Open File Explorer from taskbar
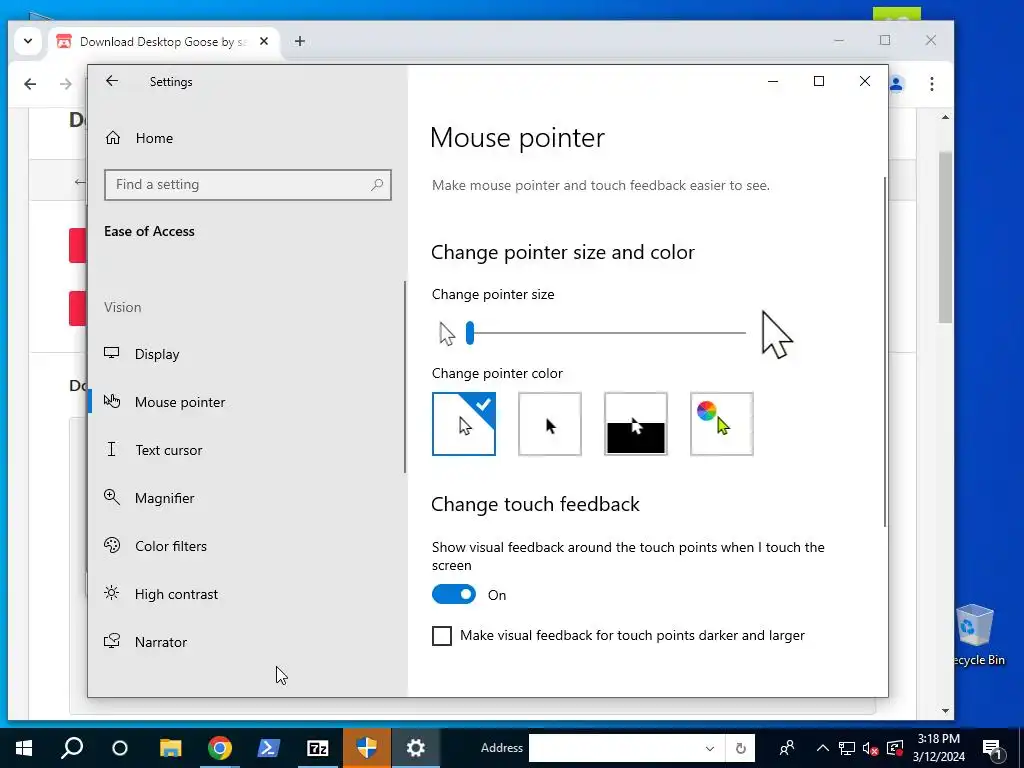This screenshot has height=768, width=1024. (x=170, y=748)
